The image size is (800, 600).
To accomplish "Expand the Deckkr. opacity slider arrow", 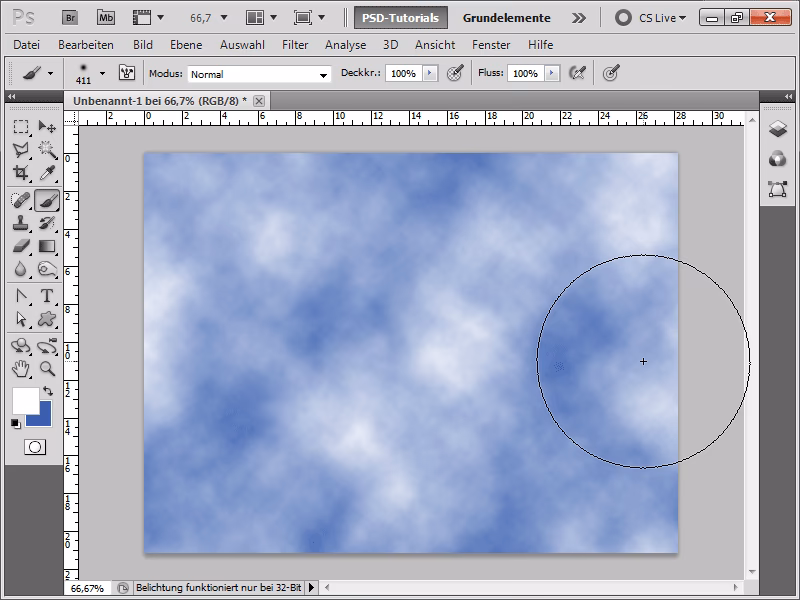I will click(430, 73).
